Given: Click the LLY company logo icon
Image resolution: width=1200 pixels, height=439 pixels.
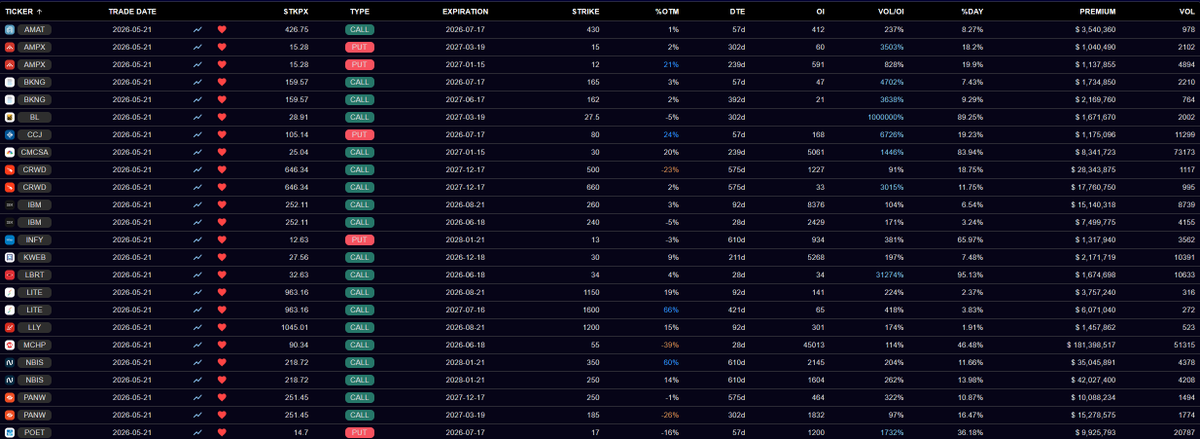Looking at the screenshot, I should tap(9, 327).
